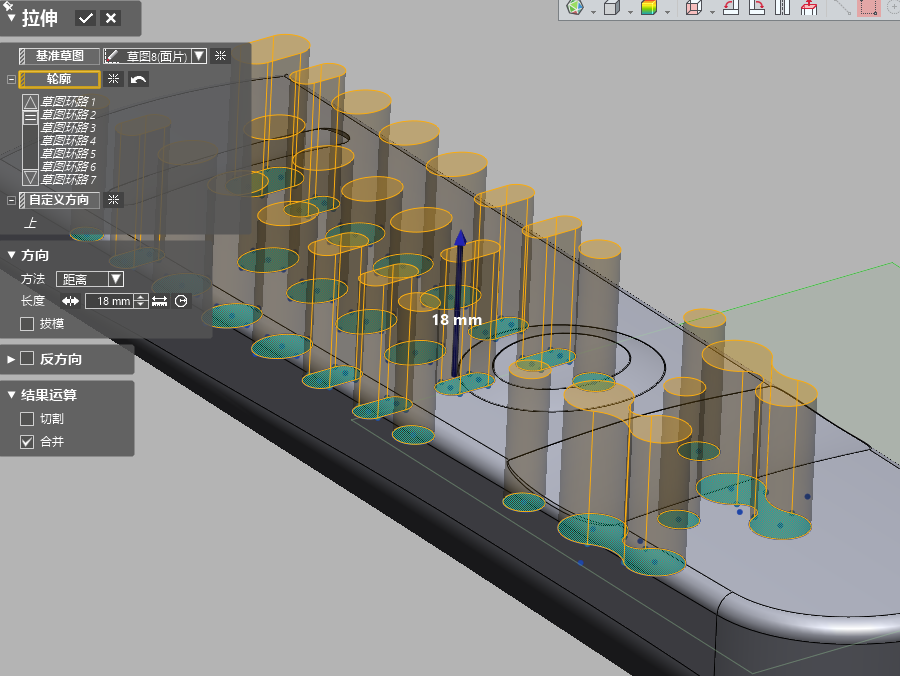Clear 自定义方向 with asterisk icon
Screen dimensions: 900x676
pyautogui.click(x=114, y=200)
